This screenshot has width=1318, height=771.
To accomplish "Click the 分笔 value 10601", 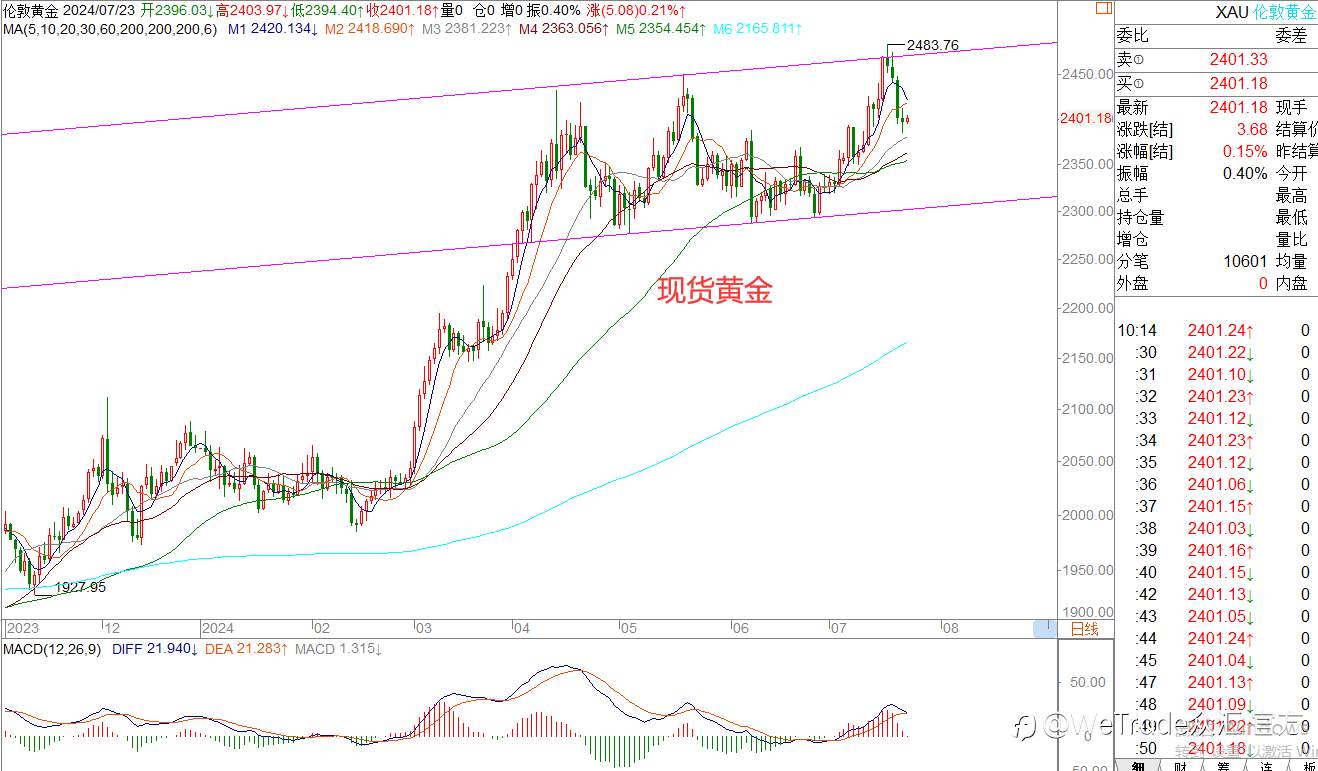I will [x=1245, y=261].
